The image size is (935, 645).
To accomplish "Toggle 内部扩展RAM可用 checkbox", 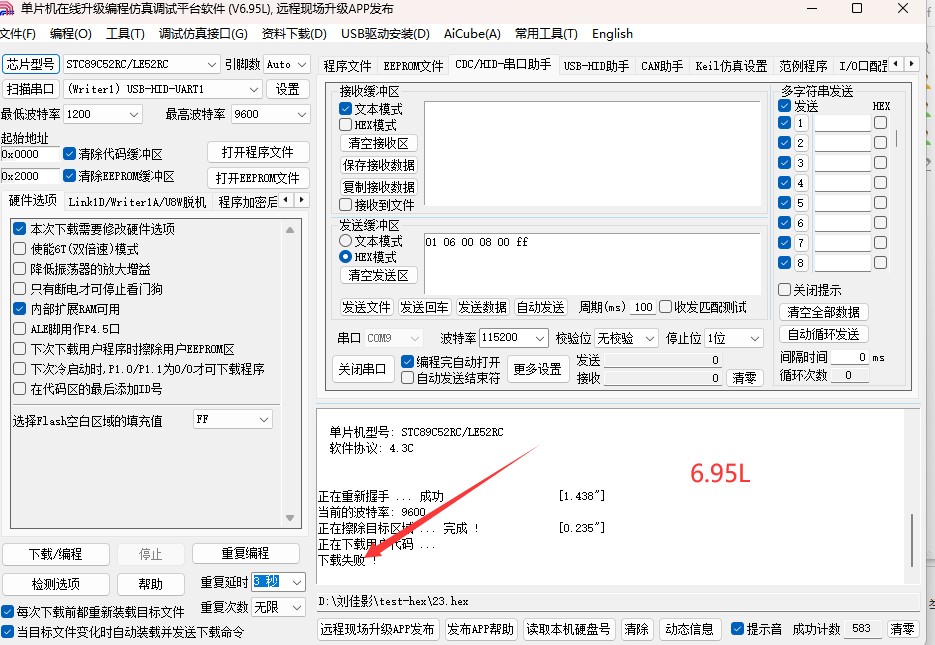I will click(x=20, y=309).
